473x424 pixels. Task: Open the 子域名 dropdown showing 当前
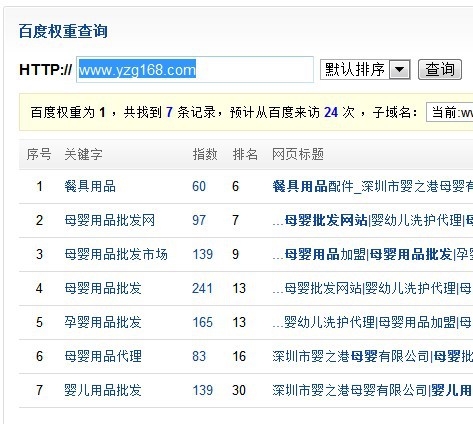pyautogui.click(x=450, y=112)
